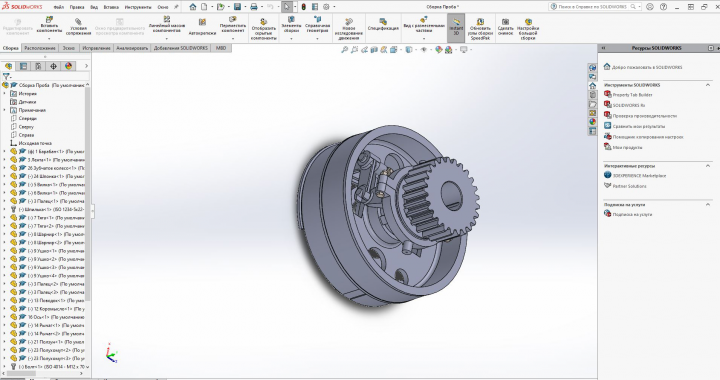Click Обновить узлы сборки SpeedPak icon
The height and width of the screenshot is (380, 720).
(x=480, y=21)
